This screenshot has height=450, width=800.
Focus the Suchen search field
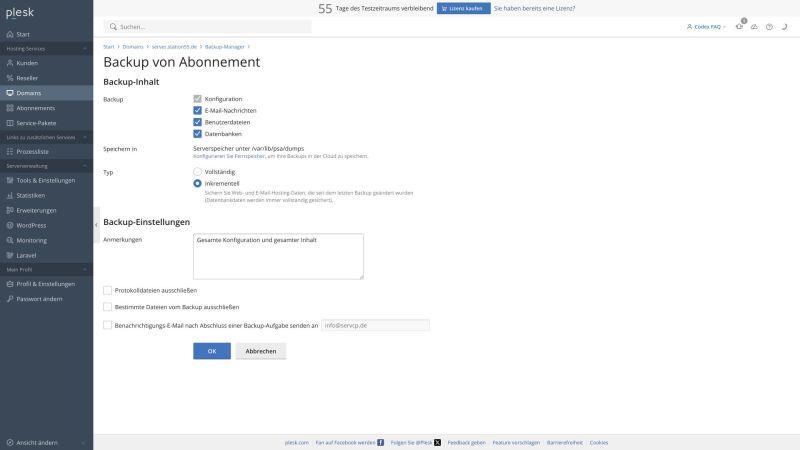coord(208,27)
